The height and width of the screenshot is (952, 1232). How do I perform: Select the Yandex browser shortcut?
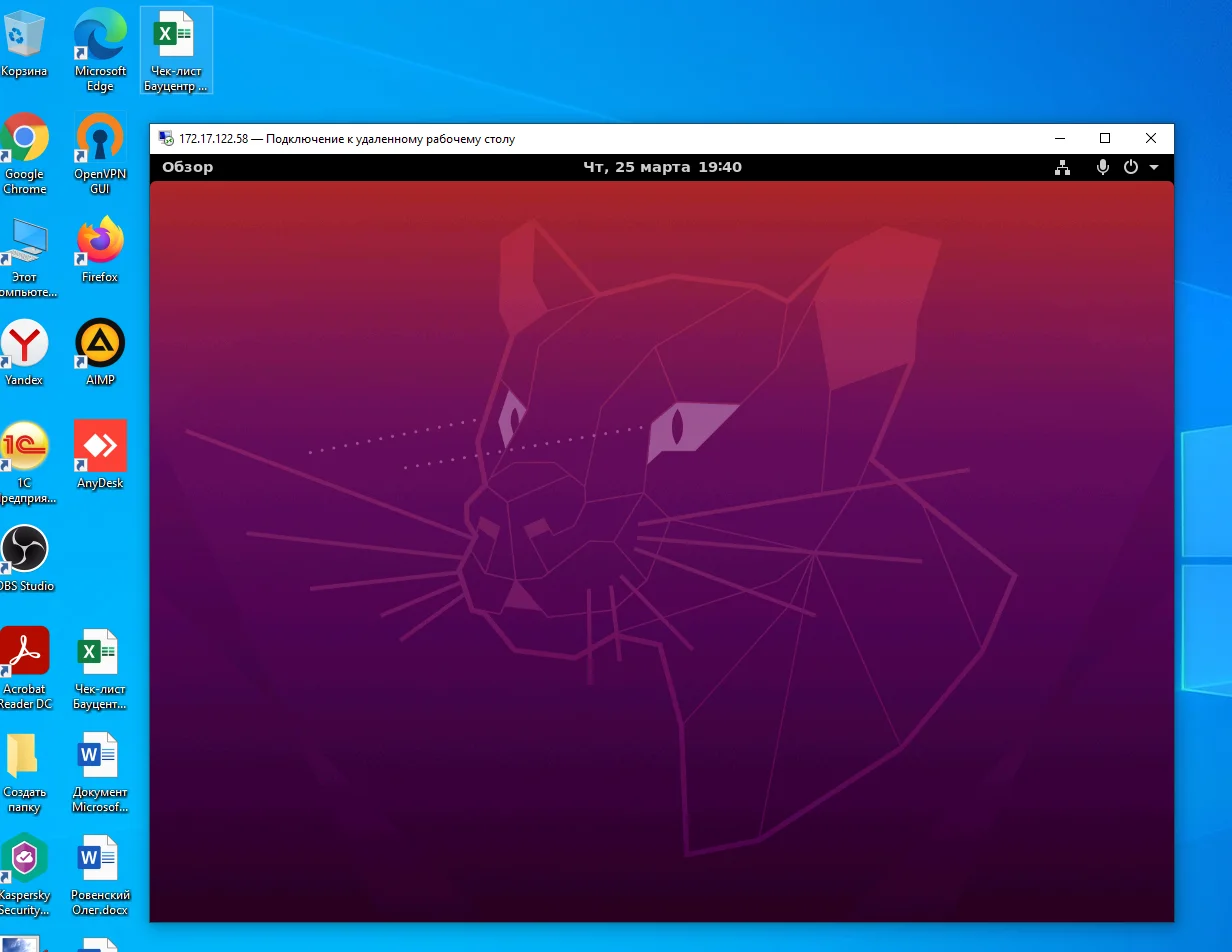(x=24, y=346)
